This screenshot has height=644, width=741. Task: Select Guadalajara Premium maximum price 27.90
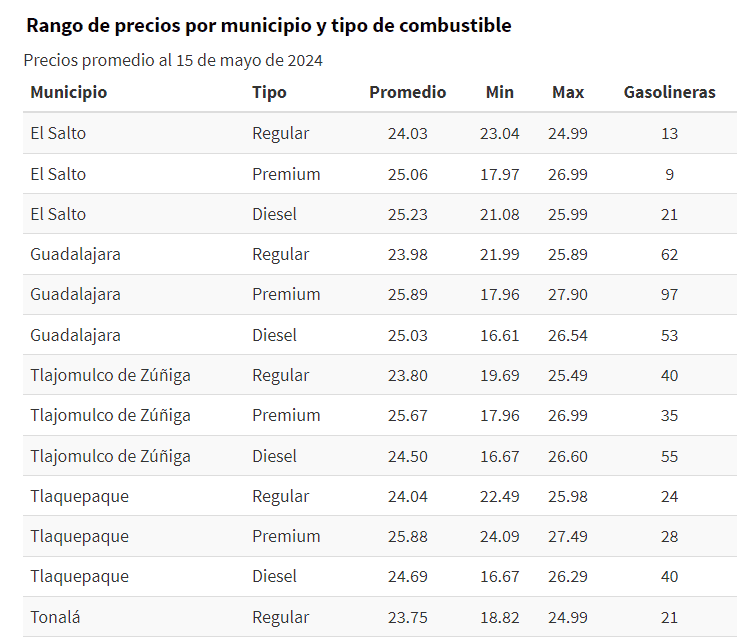[x=567, y=294]
